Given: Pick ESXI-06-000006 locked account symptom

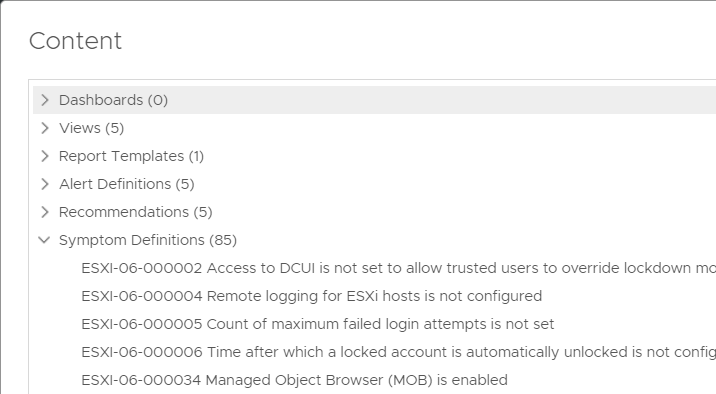Looking at the screenshot, I should (398, 352).
